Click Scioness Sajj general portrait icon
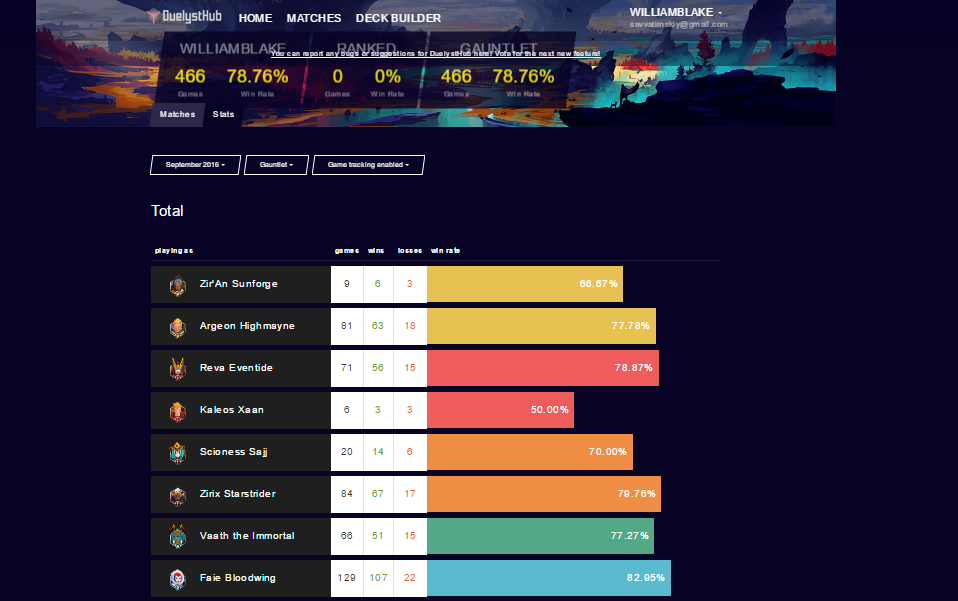The image size is (958, 601). point(178,453)
